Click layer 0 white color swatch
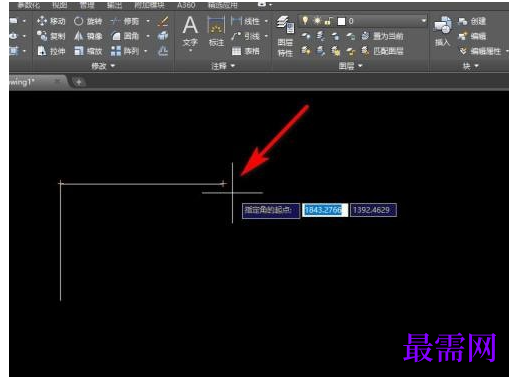This screenshot has width=515, height=379. click(x=341, y=21)
